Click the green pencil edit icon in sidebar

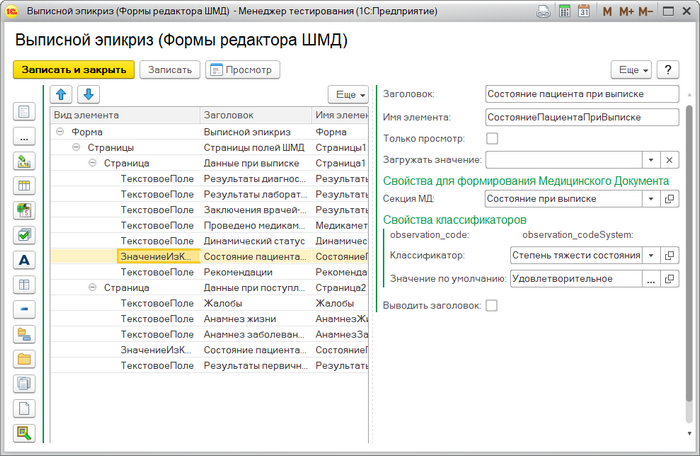pyautogui.click(x=24, y=161)
